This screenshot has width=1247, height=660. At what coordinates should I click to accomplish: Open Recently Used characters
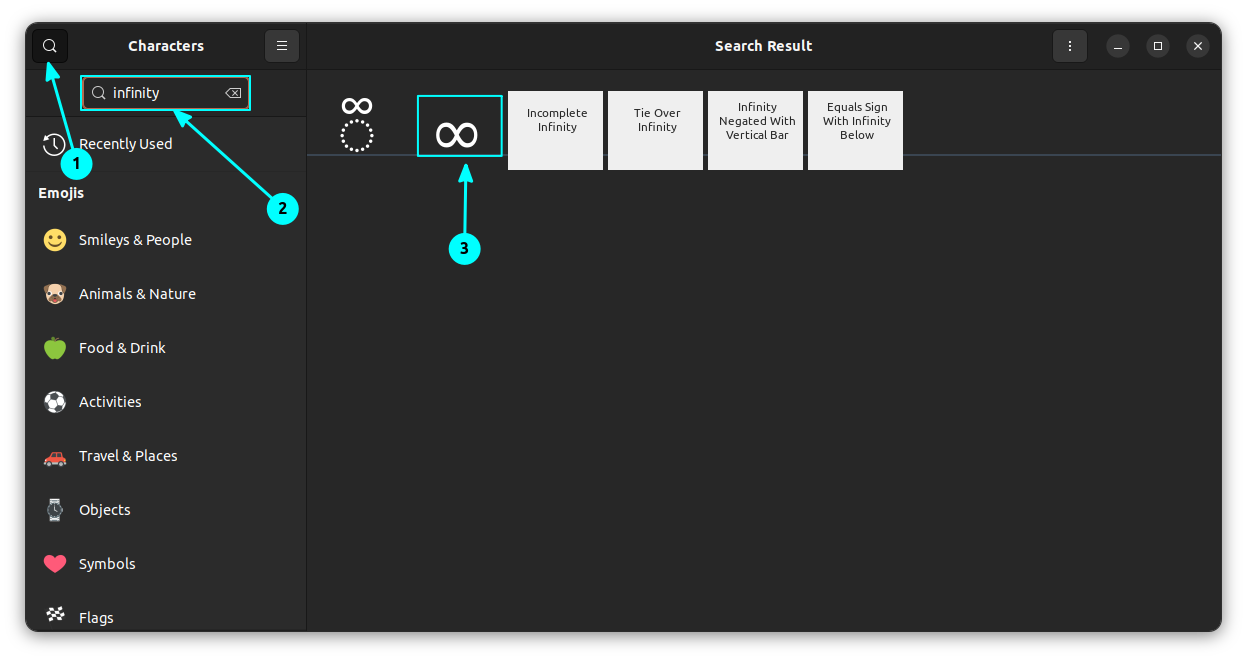coord(125,143)
